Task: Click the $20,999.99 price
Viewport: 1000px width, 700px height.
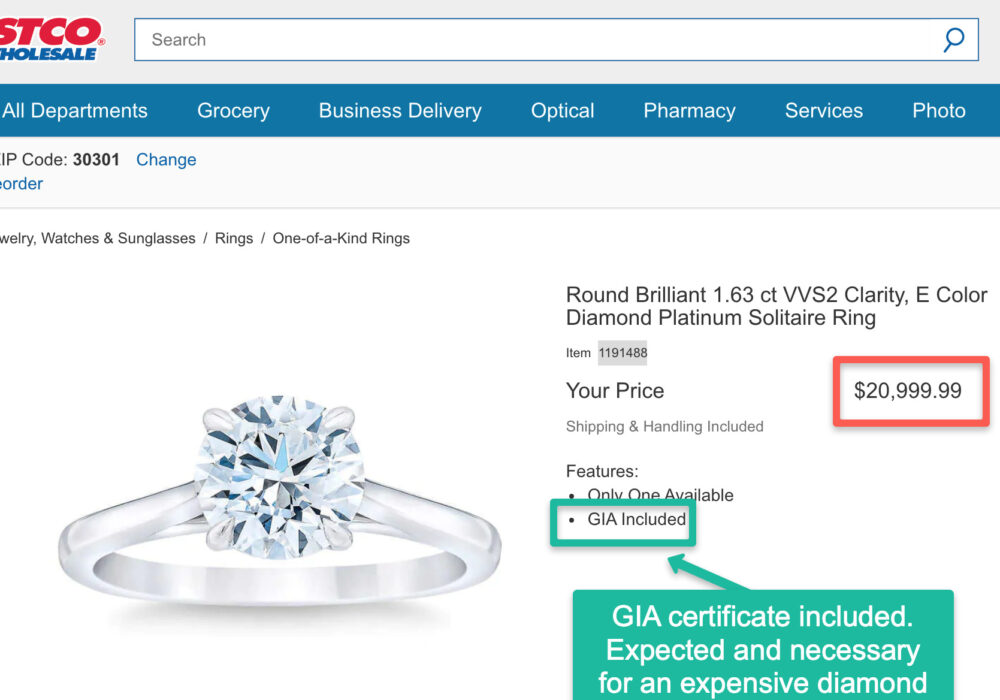Action: [907, 391]
